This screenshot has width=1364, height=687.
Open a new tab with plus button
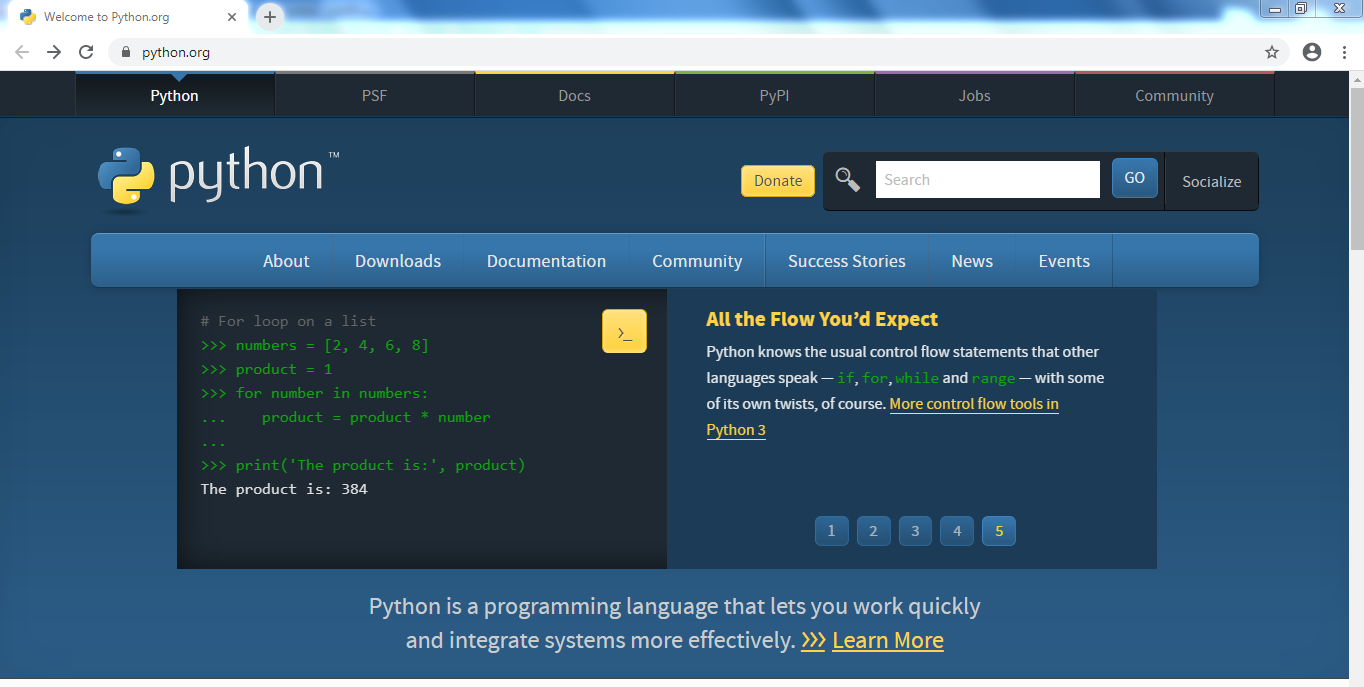[x=270, y=17]
